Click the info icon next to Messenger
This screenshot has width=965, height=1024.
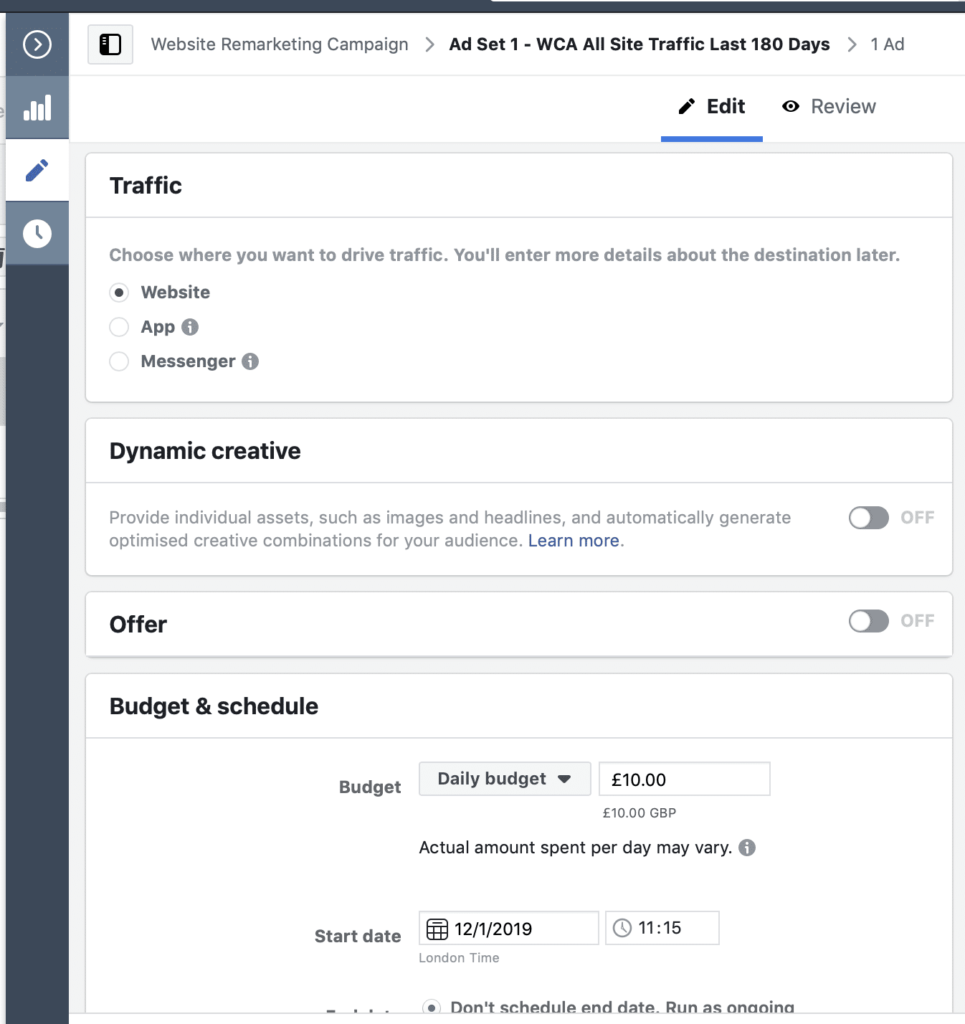(250, 361)
